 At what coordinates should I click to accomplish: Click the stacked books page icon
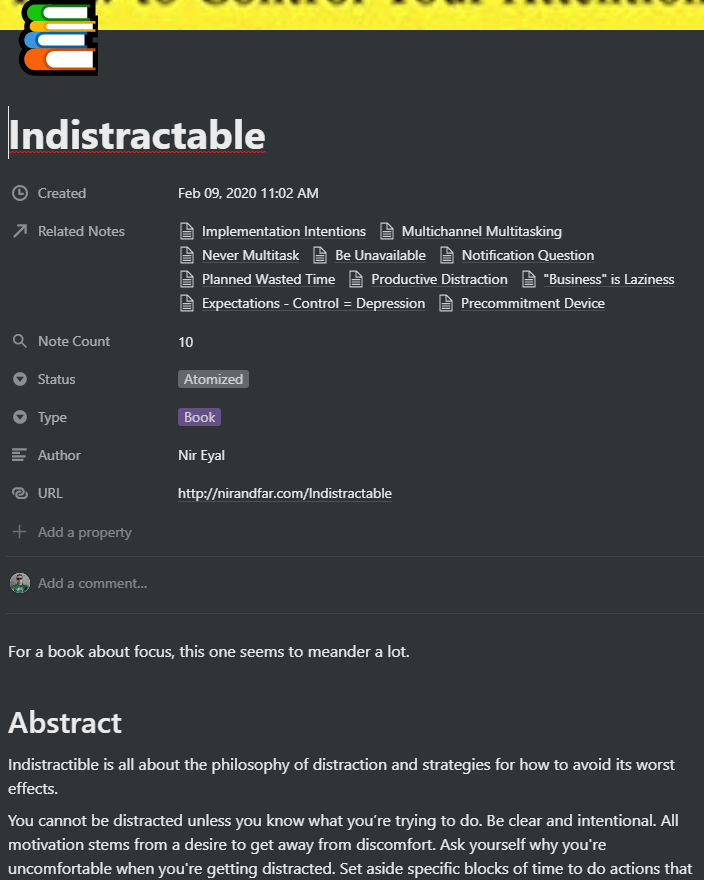coord(57,40)
